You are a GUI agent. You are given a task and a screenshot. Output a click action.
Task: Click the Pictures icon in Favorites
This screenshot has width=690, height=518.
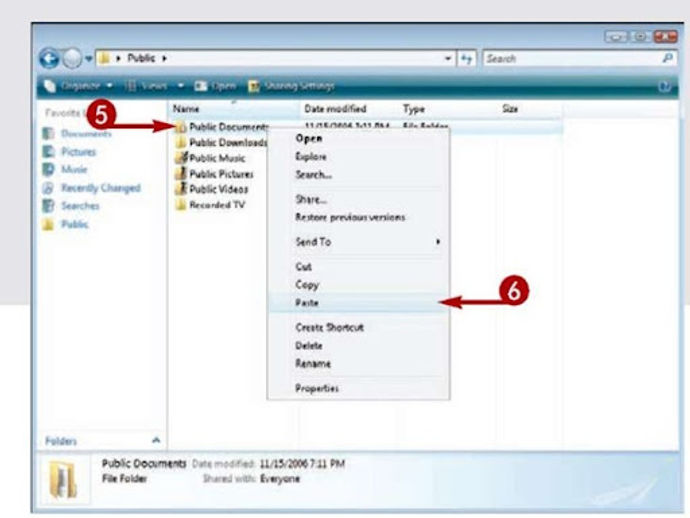pyautogui.click(x=48, y=152)
